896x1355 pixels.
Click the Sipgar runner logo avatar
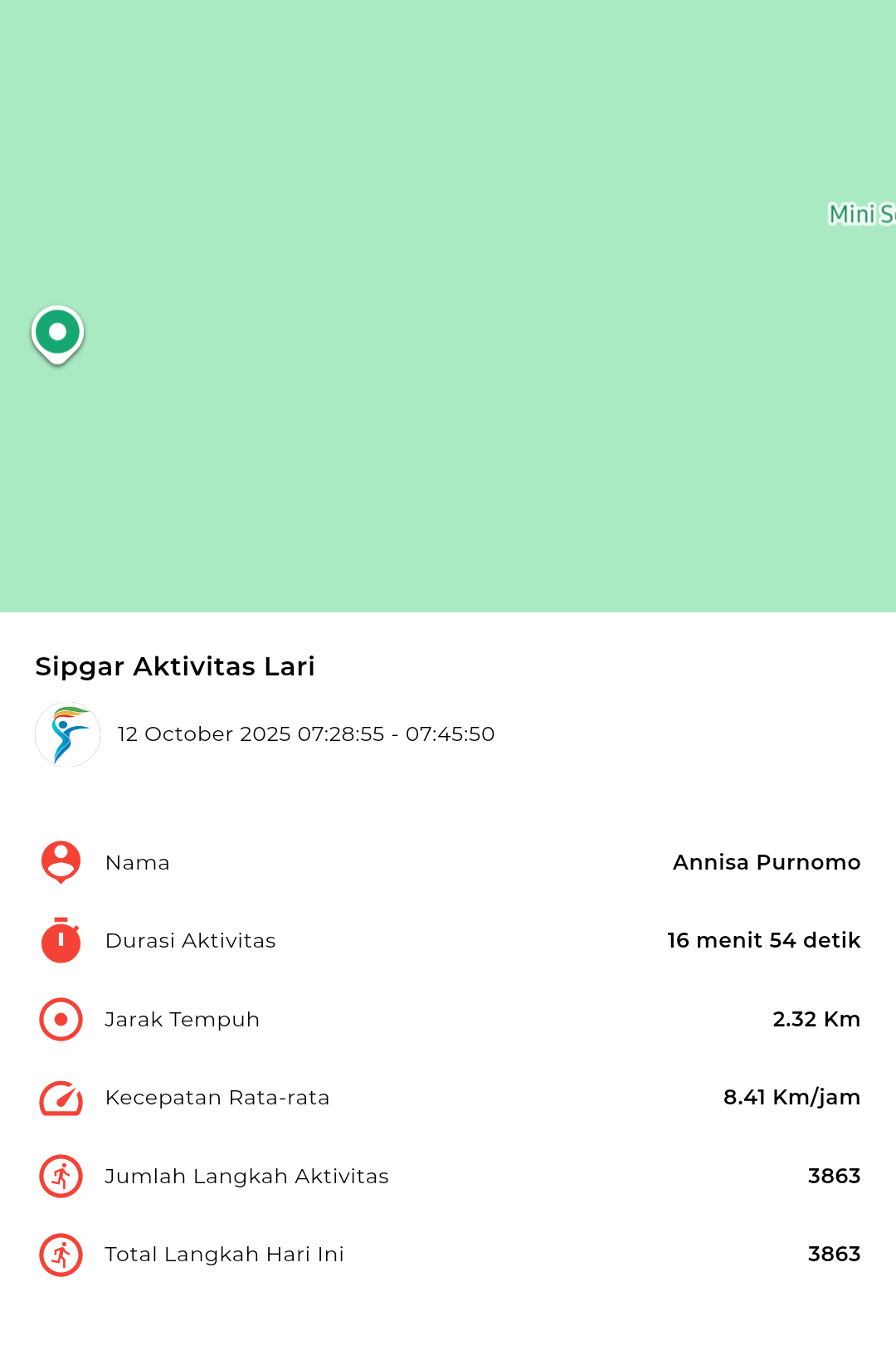67,734
